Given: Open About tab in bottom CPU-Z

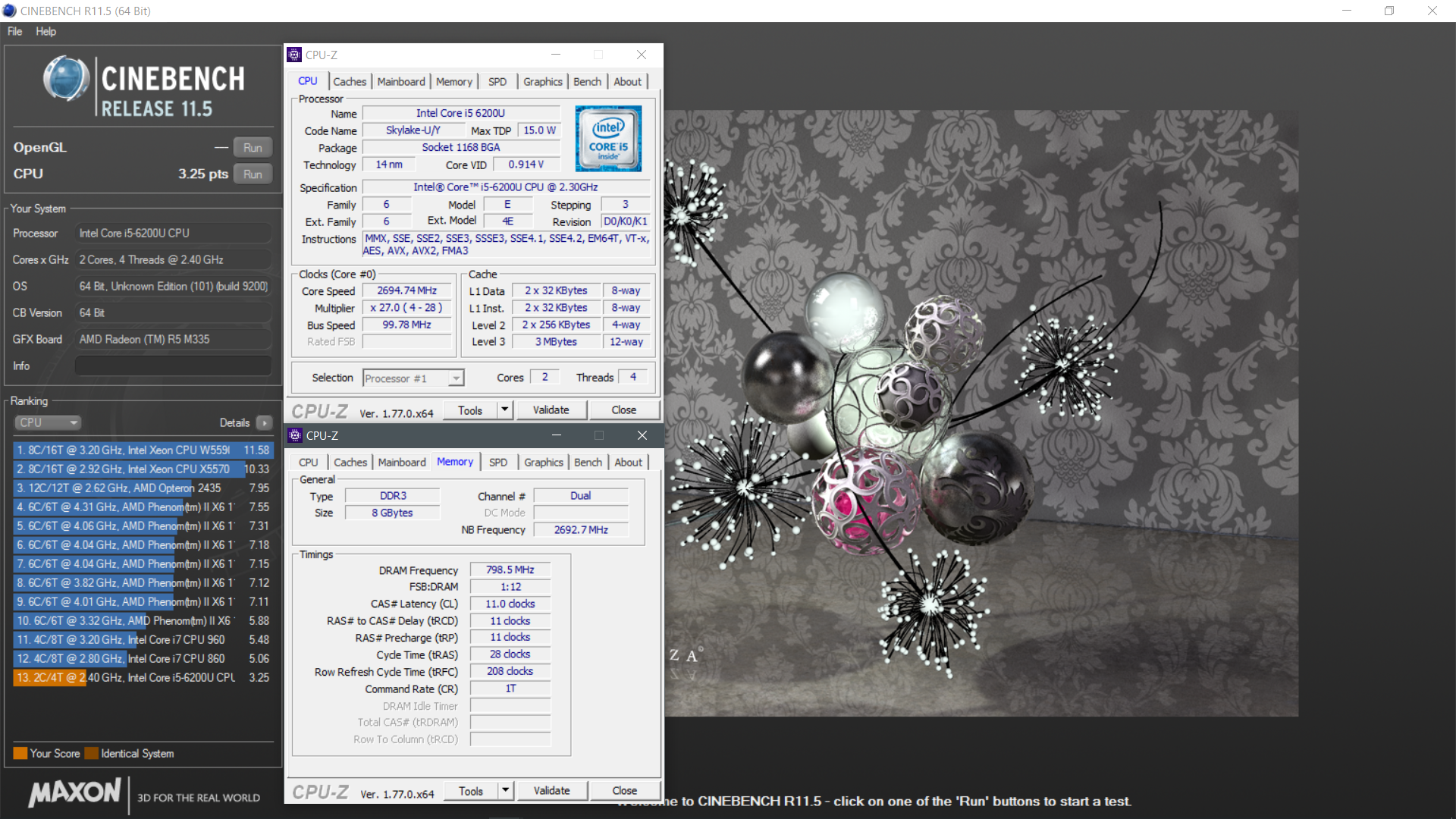Looking at the screenshot, I should (628, 462).
